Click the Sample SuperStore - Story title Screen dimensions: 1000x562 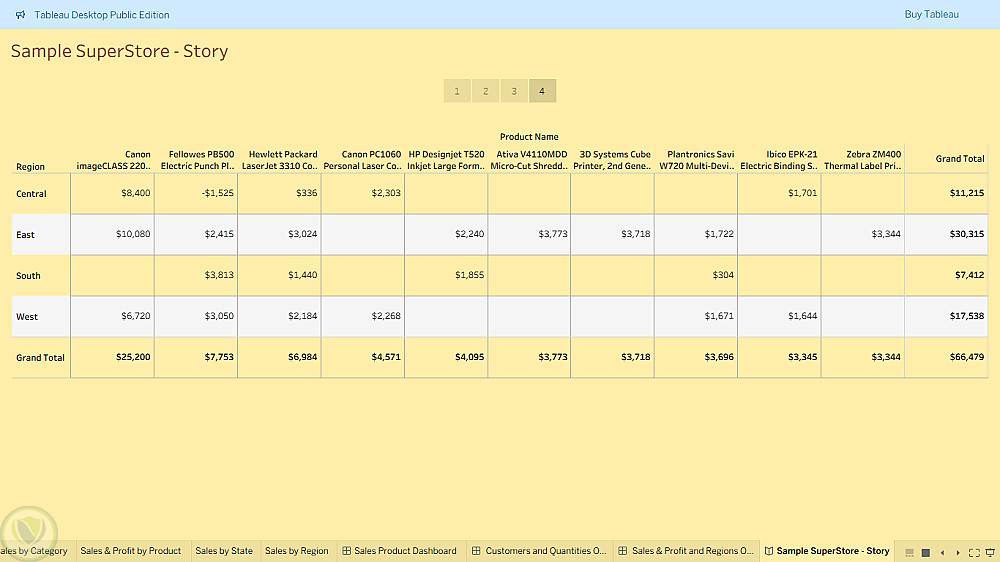(x=119, y=51)
